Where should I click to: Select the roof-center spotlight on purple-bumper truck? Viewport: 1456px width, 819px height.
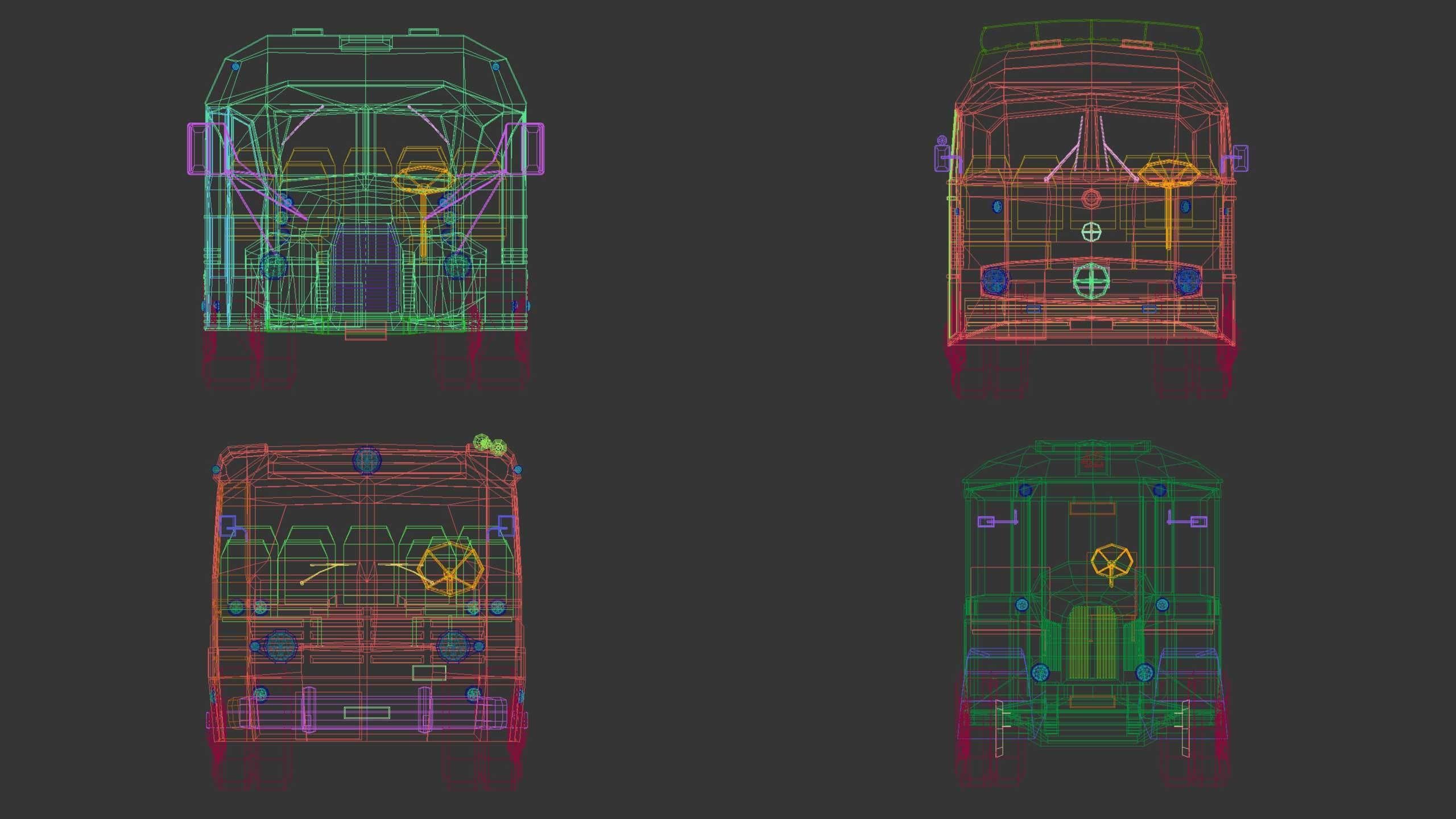click(367, 460)
